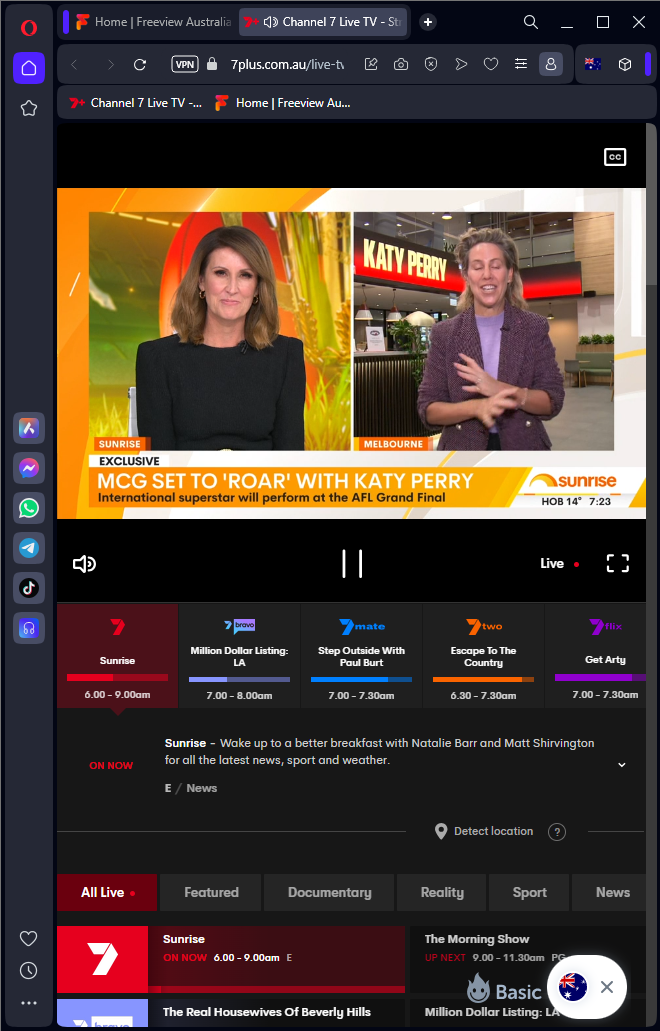Select the Channel 7 Sunrise channel tile

[x=118, y=656]
